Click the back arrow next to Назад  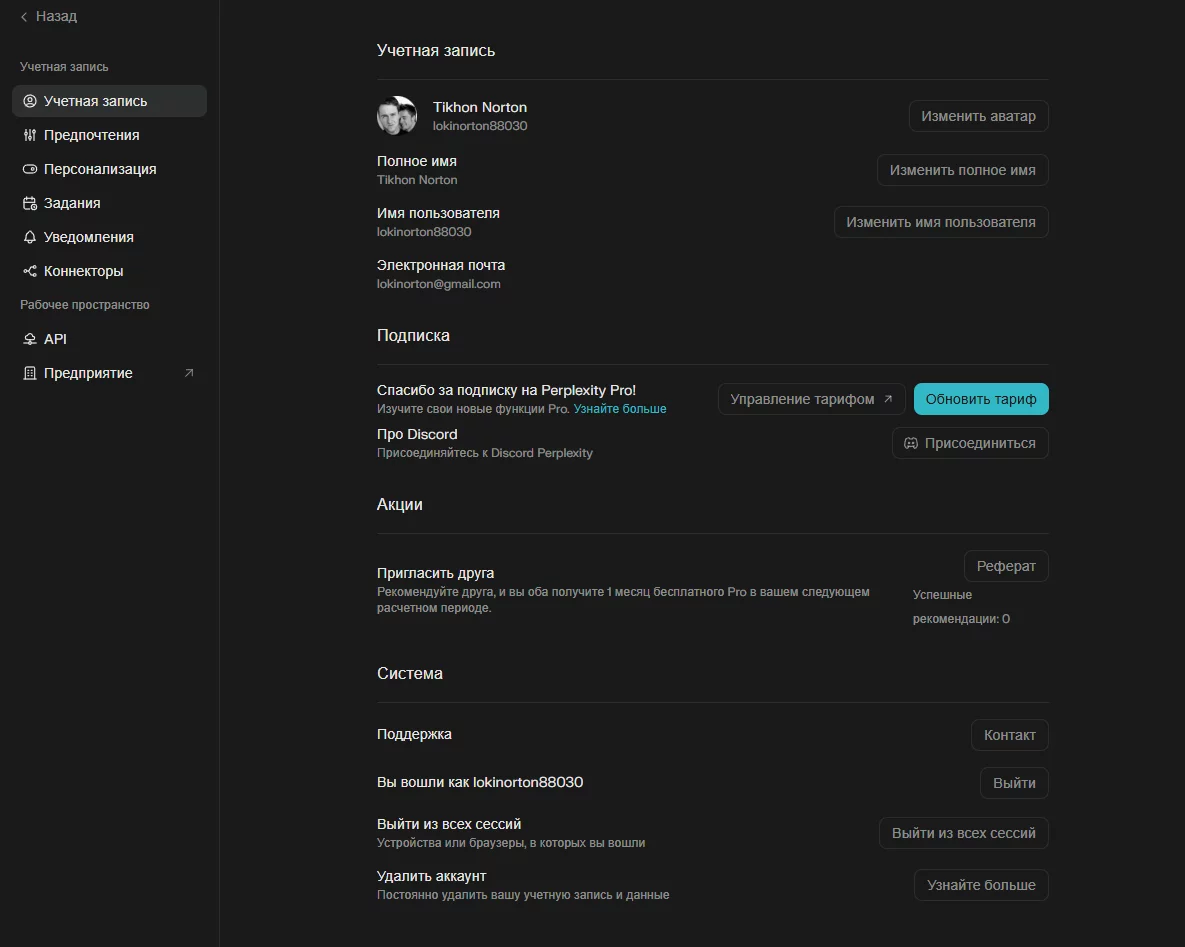pos(24,17)
